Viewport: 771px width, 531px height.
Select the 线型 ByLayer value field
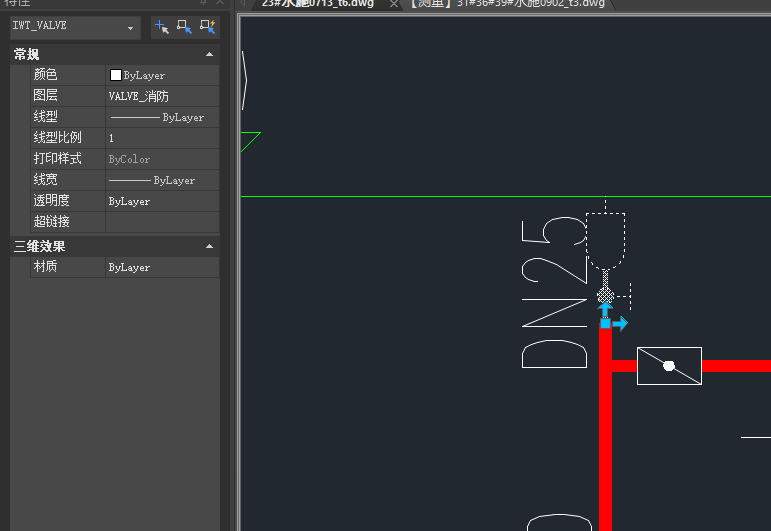162,118
